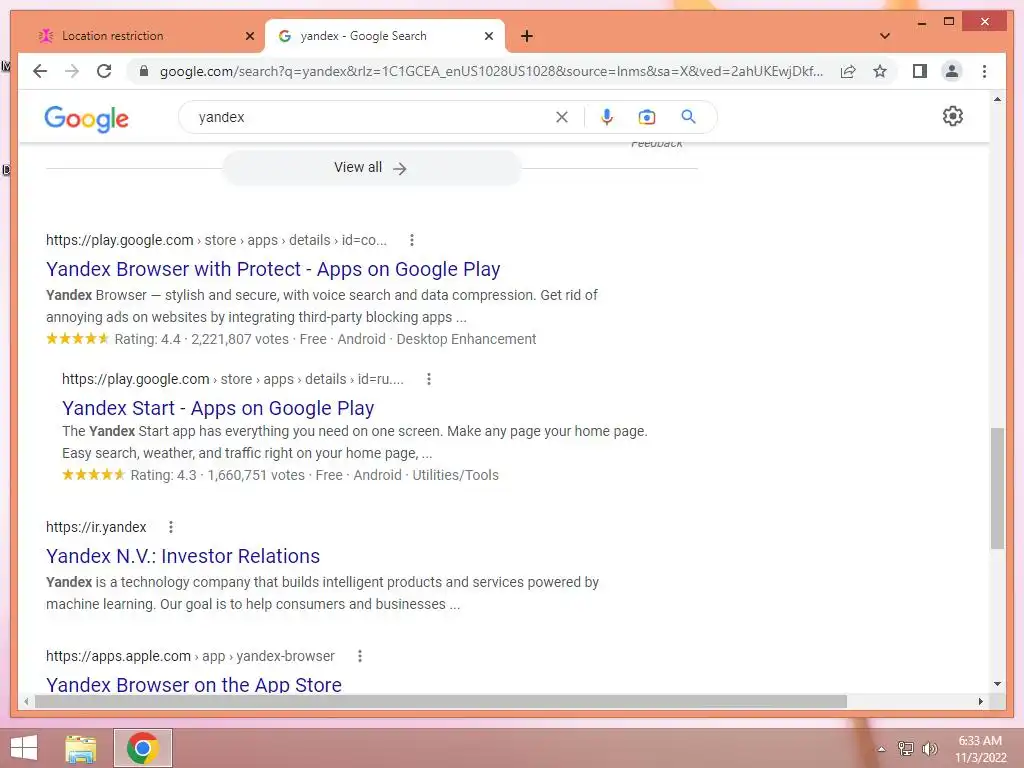The width and height of the screenshot is (1024, 768).
Task: Click View all button
Action: pyautogui.click(x=371, y=168)
